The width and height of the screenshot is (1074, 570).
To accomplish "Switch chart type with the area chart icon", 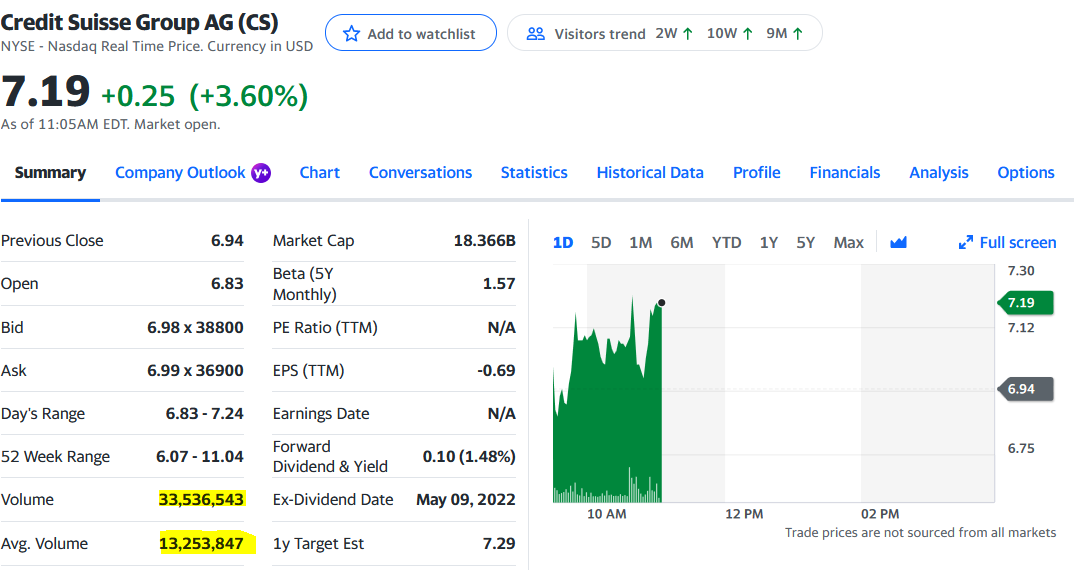I will [x=898, y=243].
